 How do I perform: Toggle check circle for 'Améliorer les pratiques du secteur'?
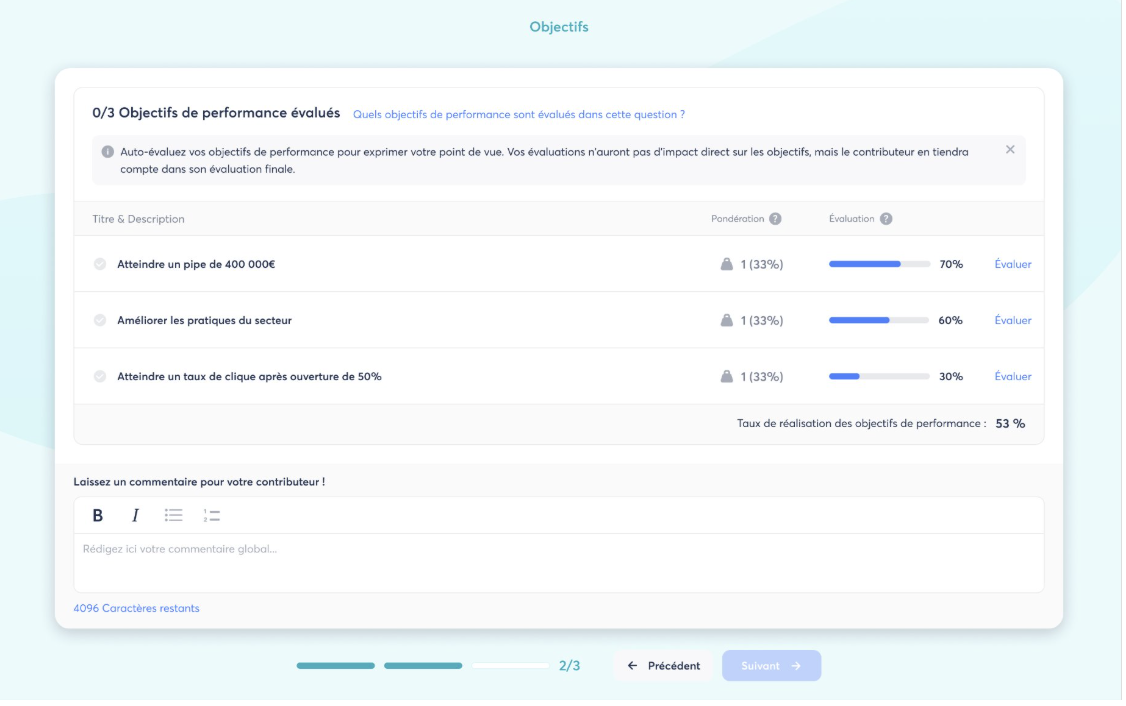[x=100, y=321]
